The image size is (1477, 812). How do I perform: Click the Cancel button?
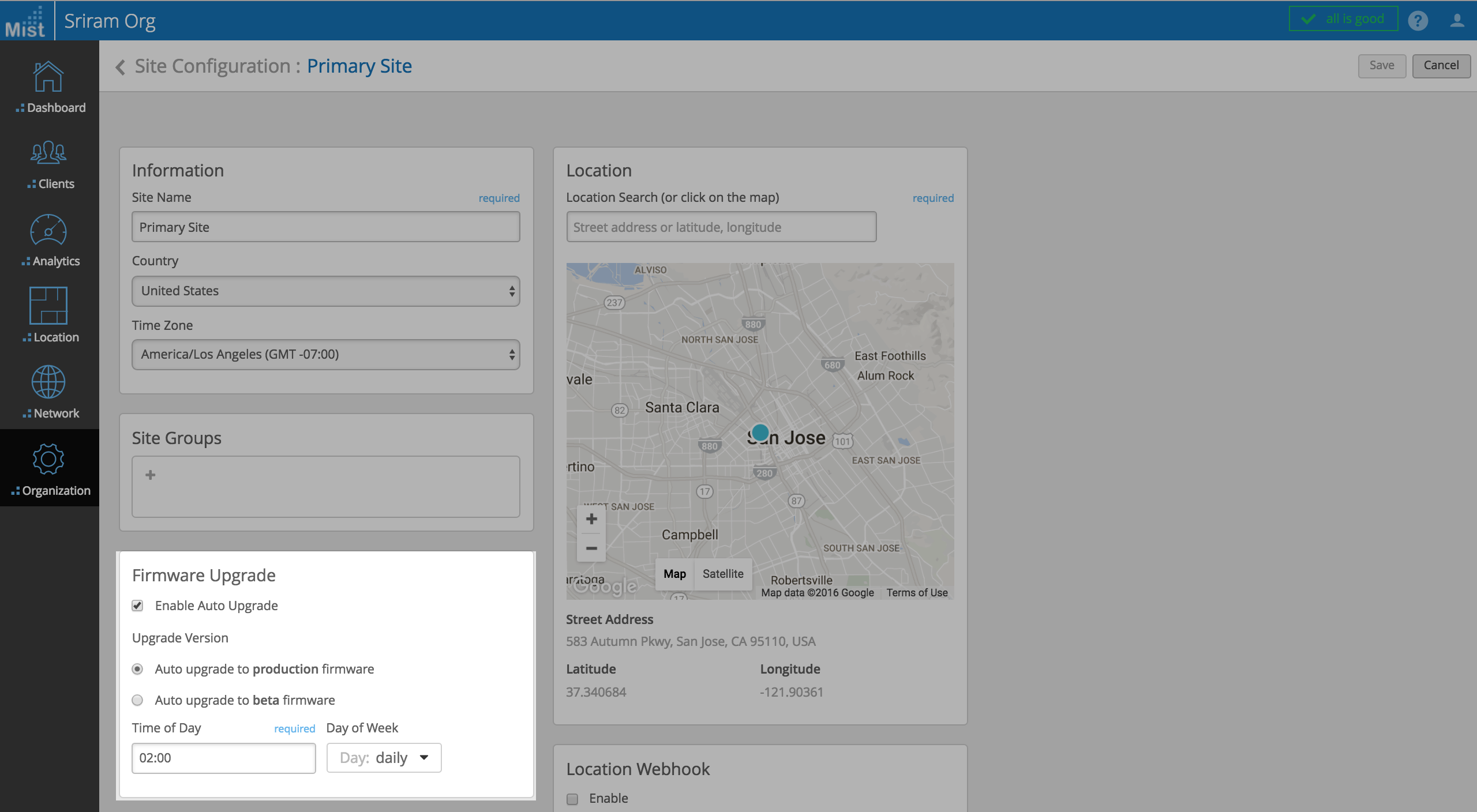click(1441, 66)
